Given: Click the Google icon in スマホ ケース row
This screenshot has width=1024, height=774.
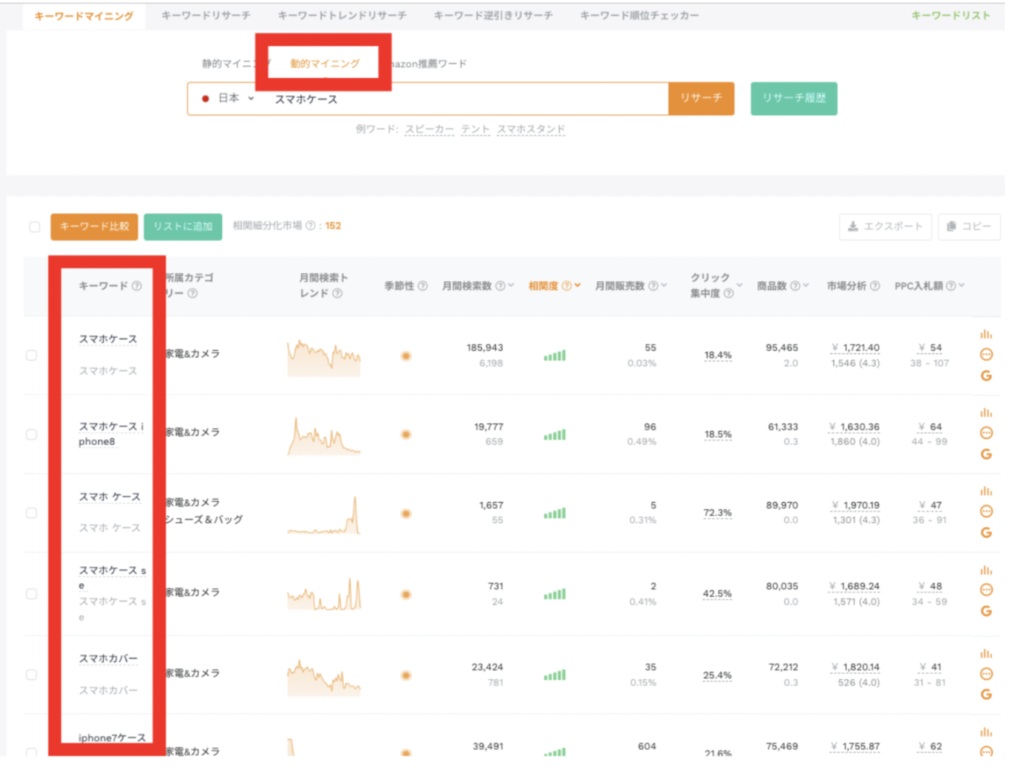Looking at the screenshot, I should tap(986, 533).
